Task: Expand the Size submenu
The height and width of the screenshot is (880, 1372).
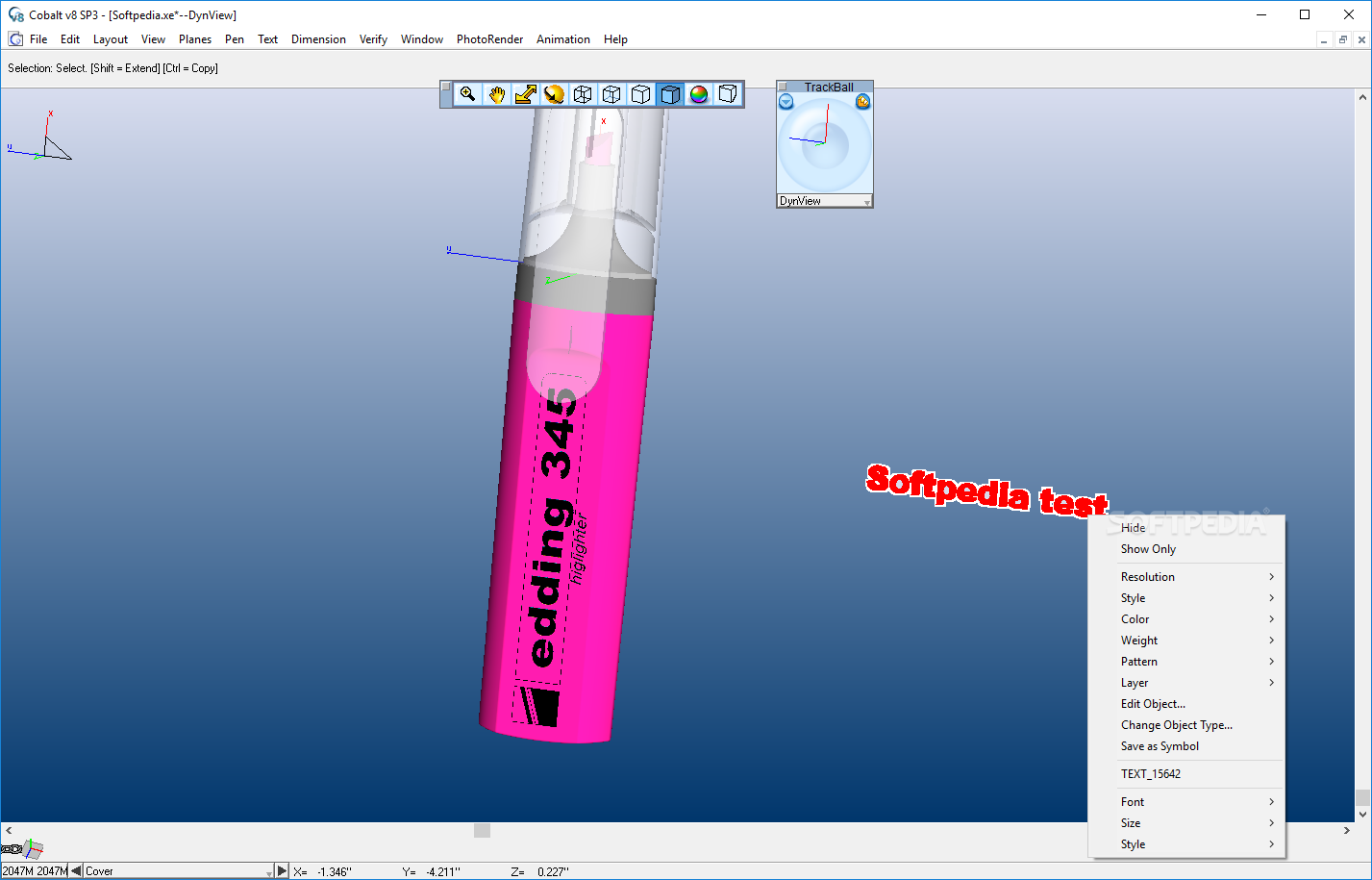Action: (x=1186, y=823)
